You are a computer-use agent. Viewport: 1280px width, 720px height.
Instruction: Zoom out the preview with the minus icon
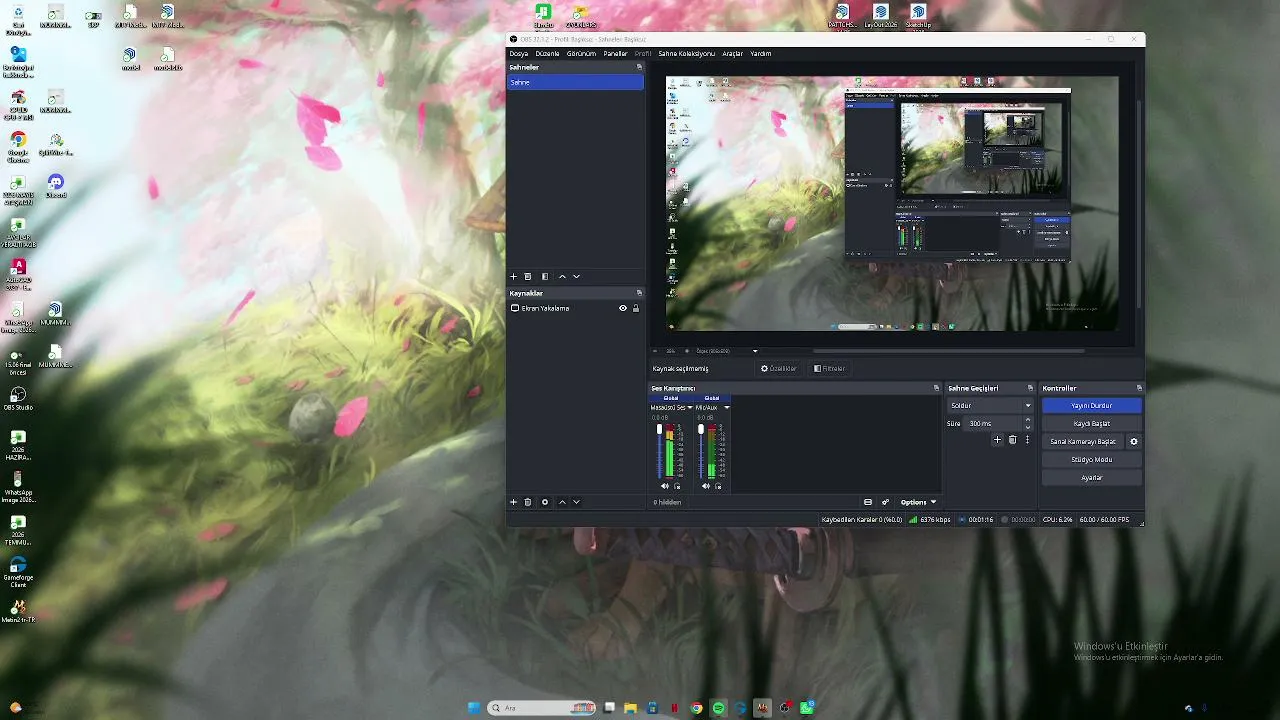click(656, 351)
